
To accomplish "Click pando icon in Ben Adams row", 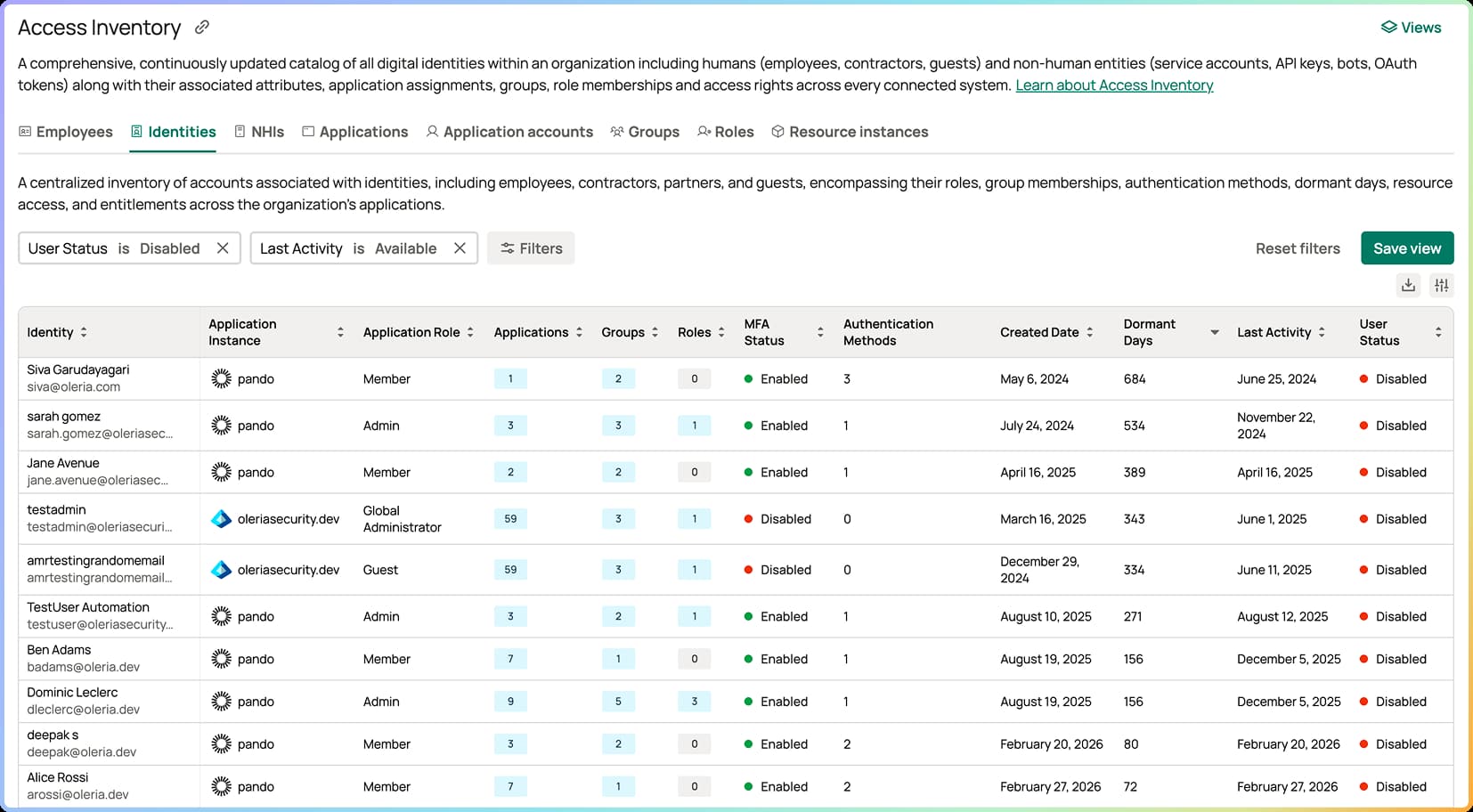I will point(221,659).
